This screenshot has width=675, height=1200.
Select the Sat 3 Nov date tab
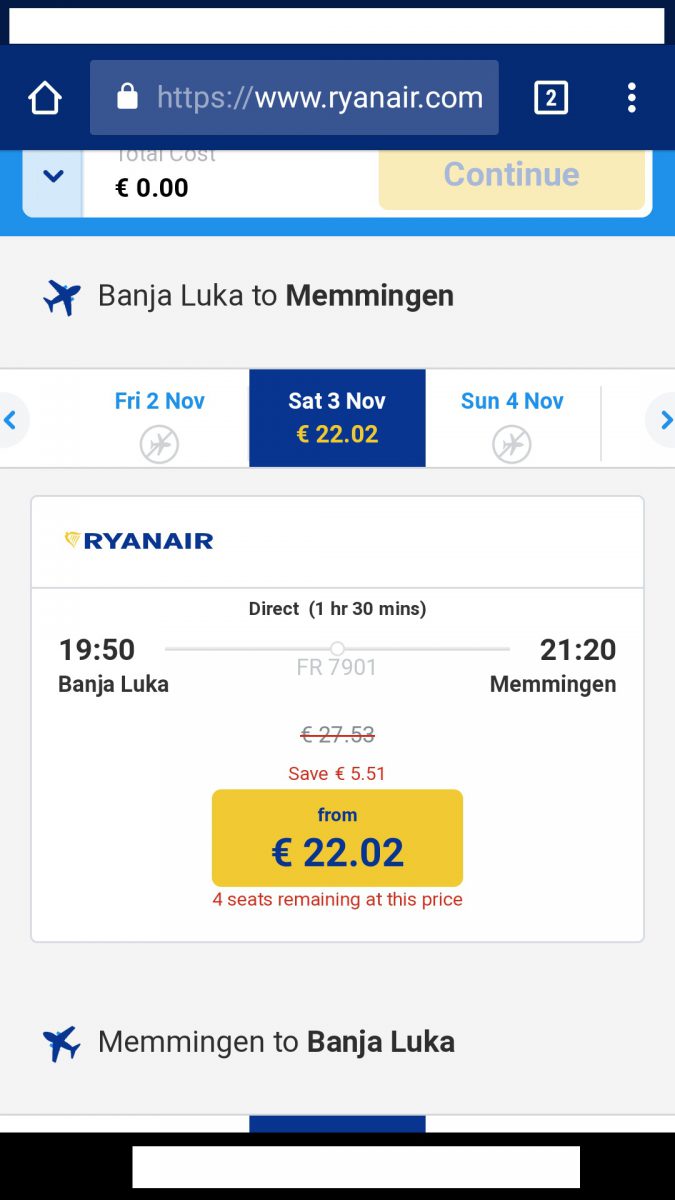click(337, 417)
